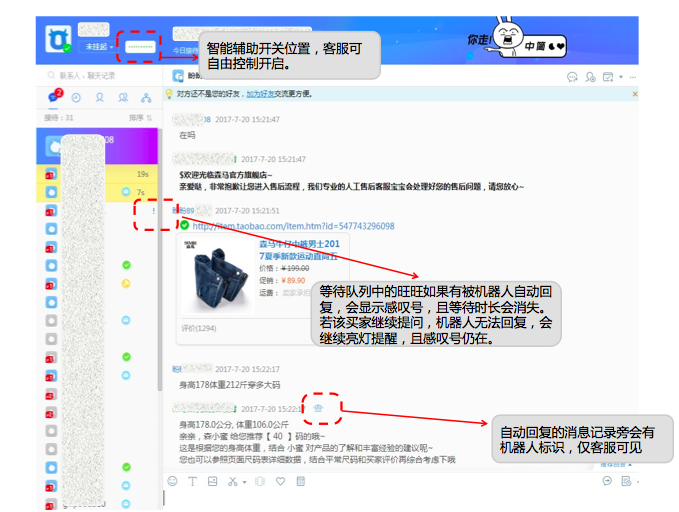679x512 pixels.
Task: Click the add-contact icon in chat header
Action: click(x=590, y=77)
